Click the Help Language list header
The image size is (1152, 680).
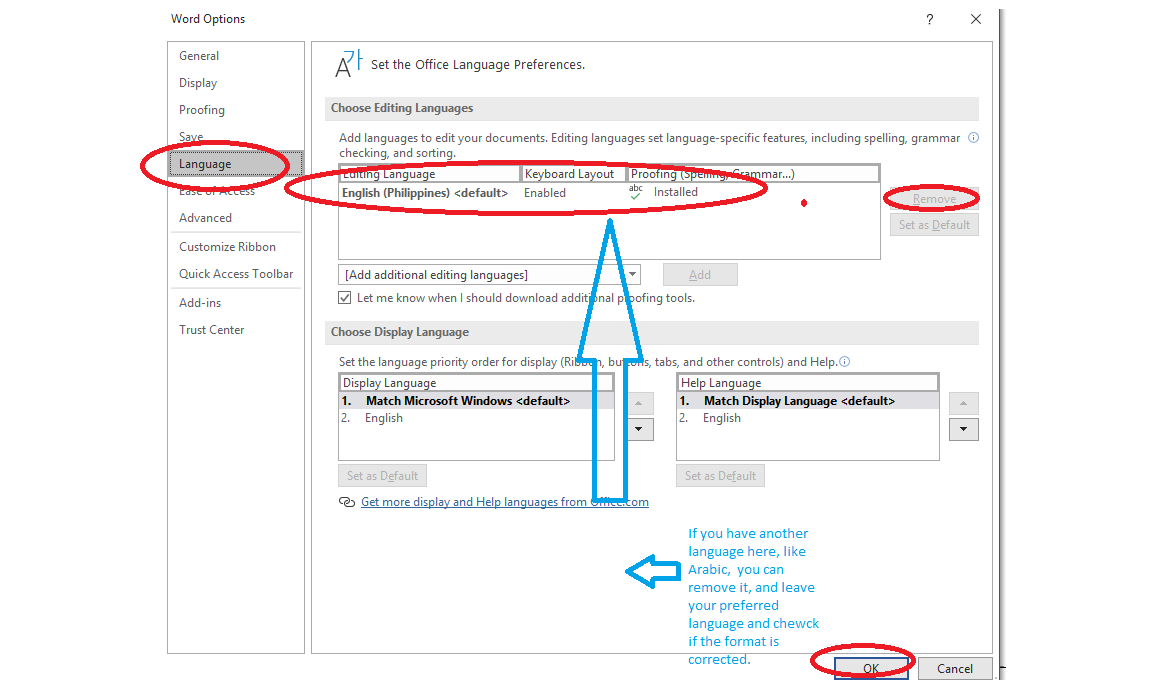pos(807,383)
